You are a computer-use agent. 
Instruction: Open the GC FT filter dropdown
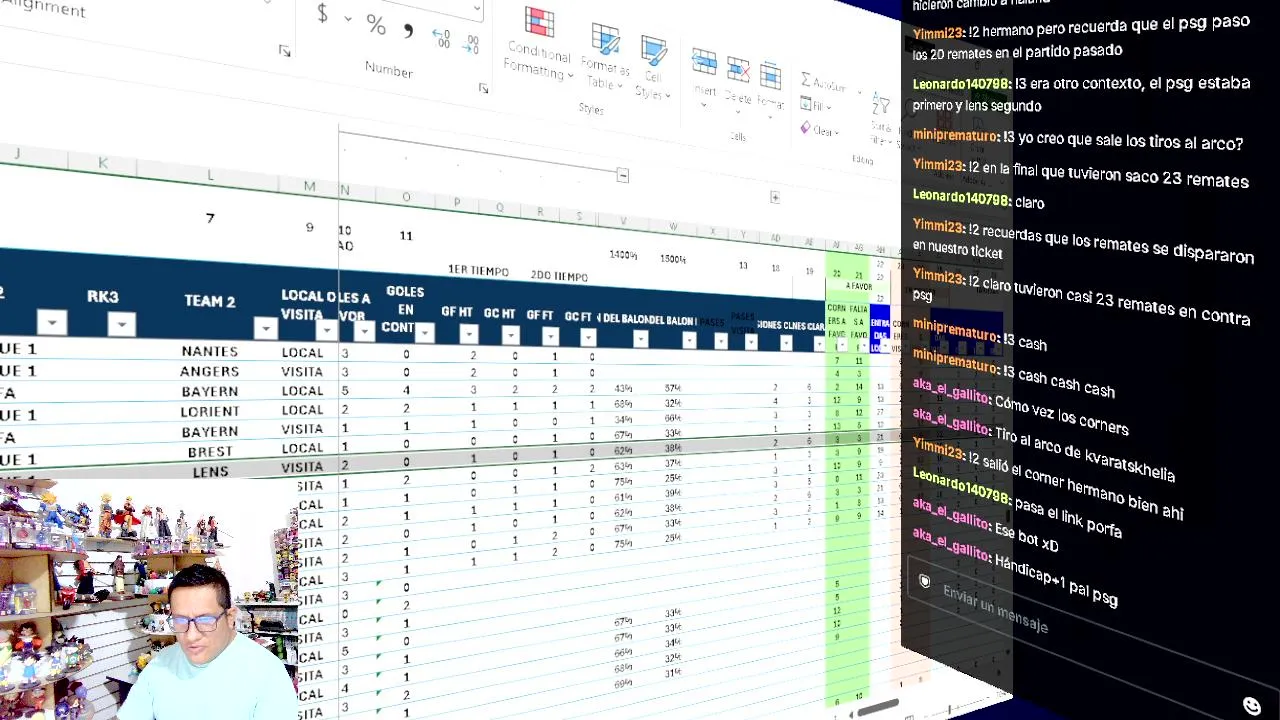pyautogui.click(x=588, y=338)
